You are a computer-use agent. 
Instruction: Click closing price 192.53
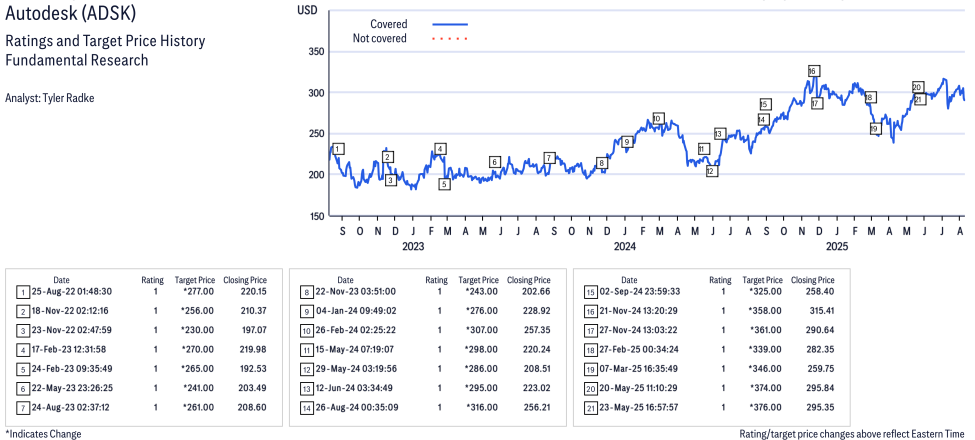(x=254, y=369)
